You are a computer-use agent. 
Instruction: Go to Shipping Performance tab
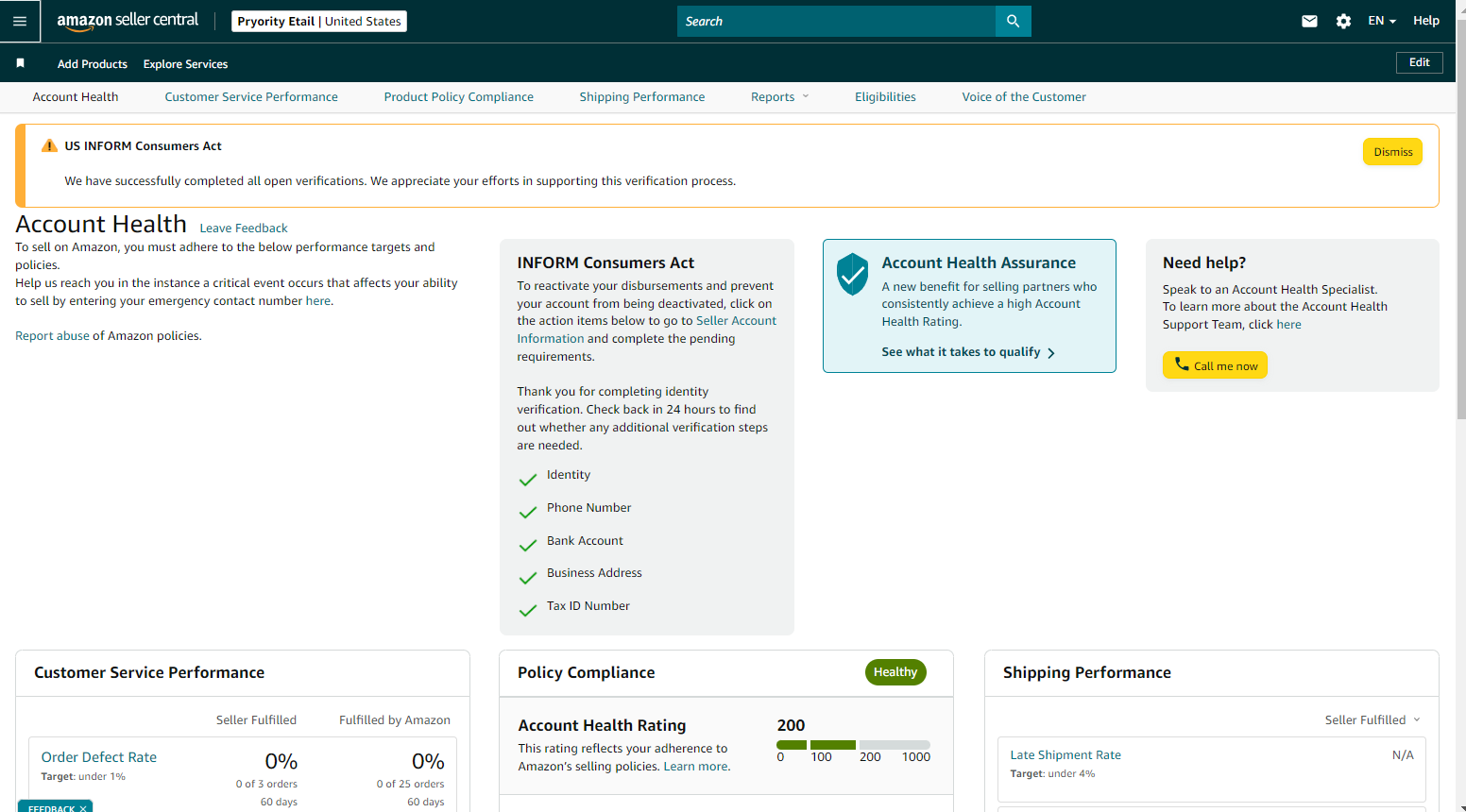click(x=642, y=96)
